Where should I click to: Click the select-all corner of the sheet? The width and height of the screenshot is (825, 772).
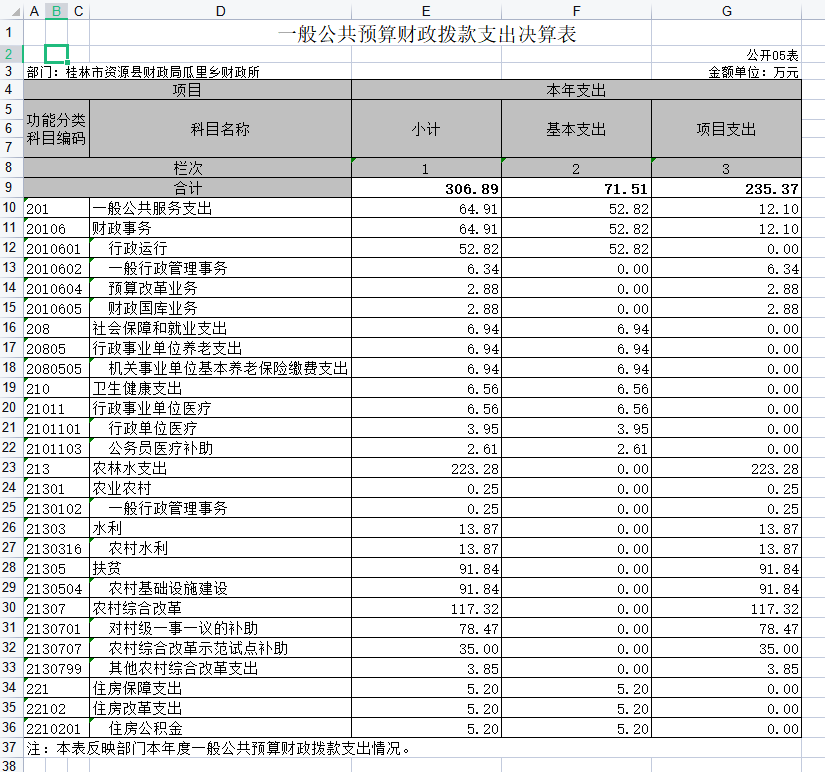coord(10,10)
